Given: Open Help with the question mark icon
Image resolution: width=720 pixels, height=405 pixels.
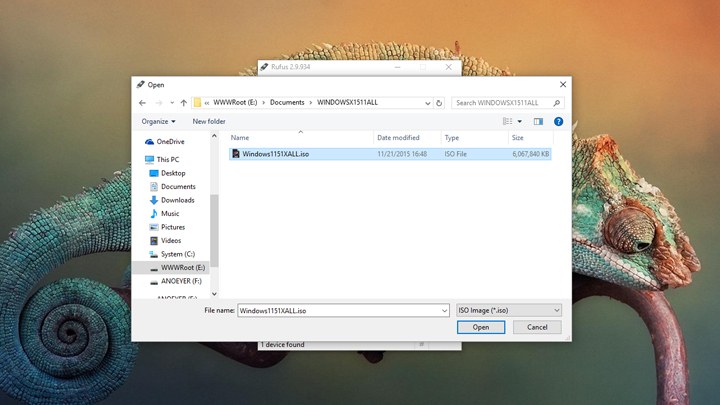Looking at the screenshot, I should click(x=558, y=121).
